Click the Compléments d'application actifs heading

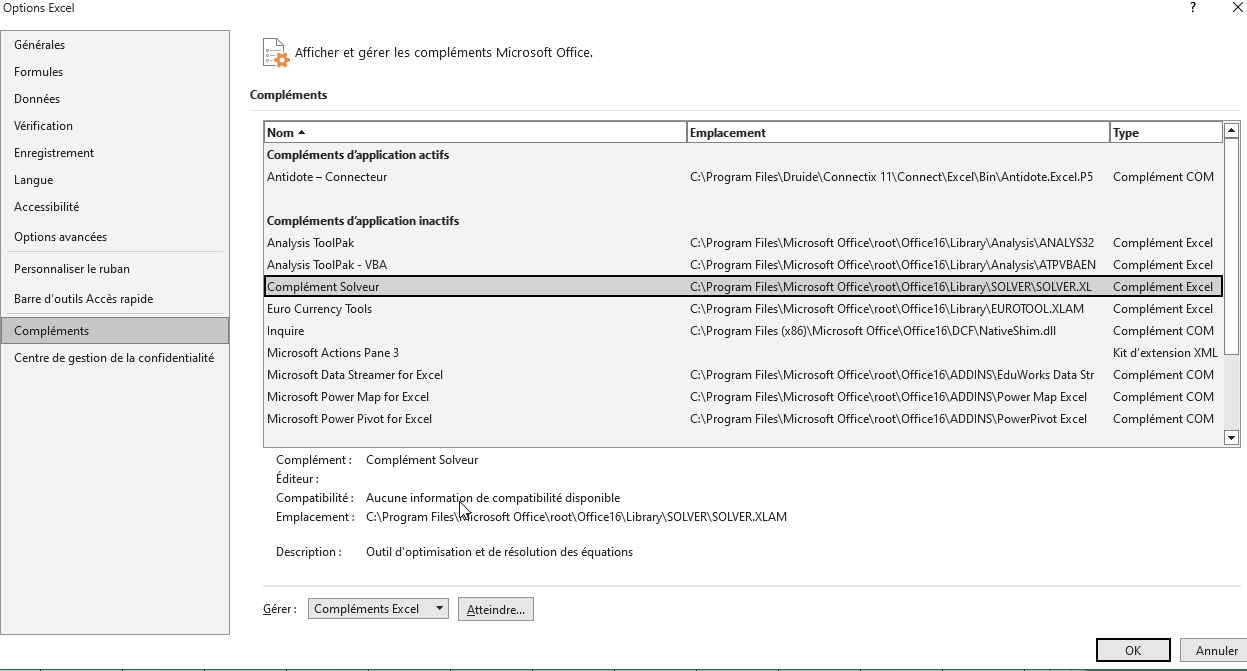coord(358,155)
